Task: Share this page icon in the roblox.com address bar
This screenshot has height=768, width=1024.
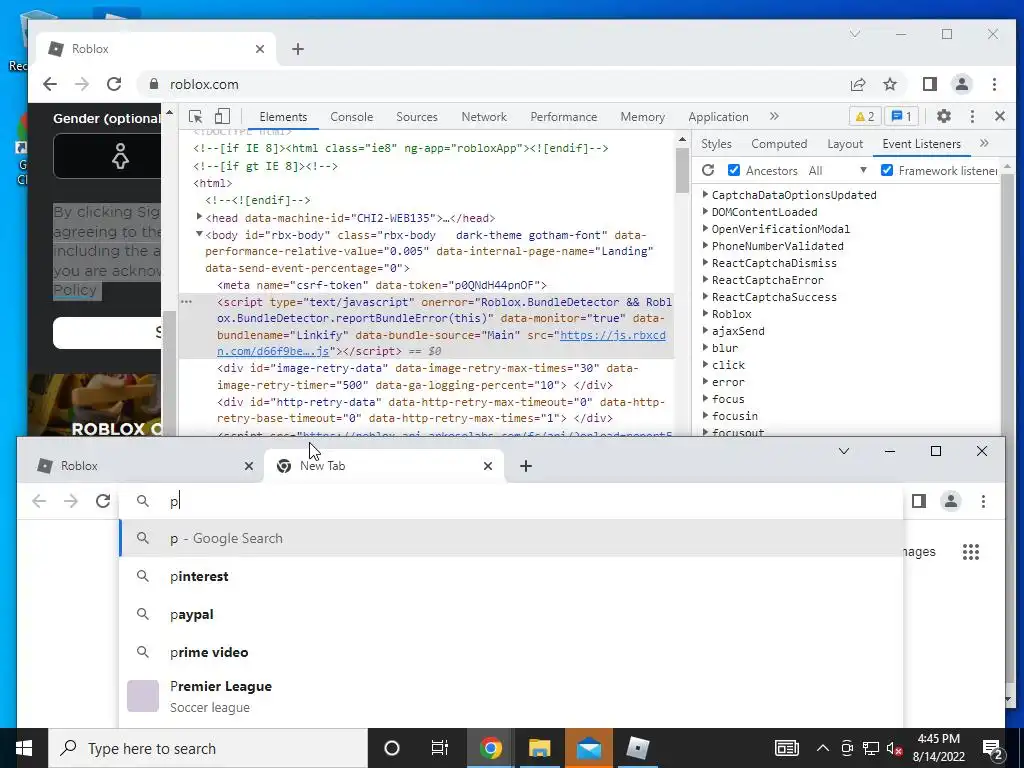Action: 858,84
